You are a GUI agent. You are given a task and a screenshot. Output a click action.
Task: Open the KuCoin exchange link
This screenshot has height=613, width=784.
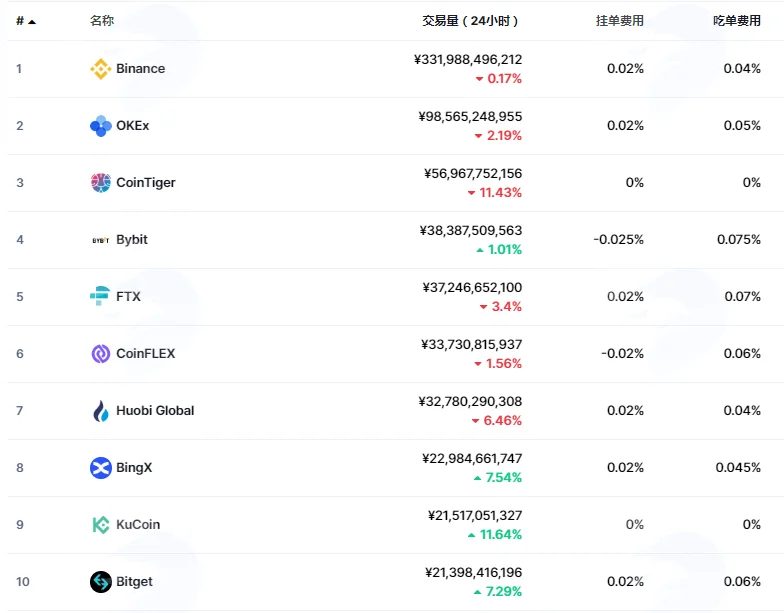[x=138, y=524]
